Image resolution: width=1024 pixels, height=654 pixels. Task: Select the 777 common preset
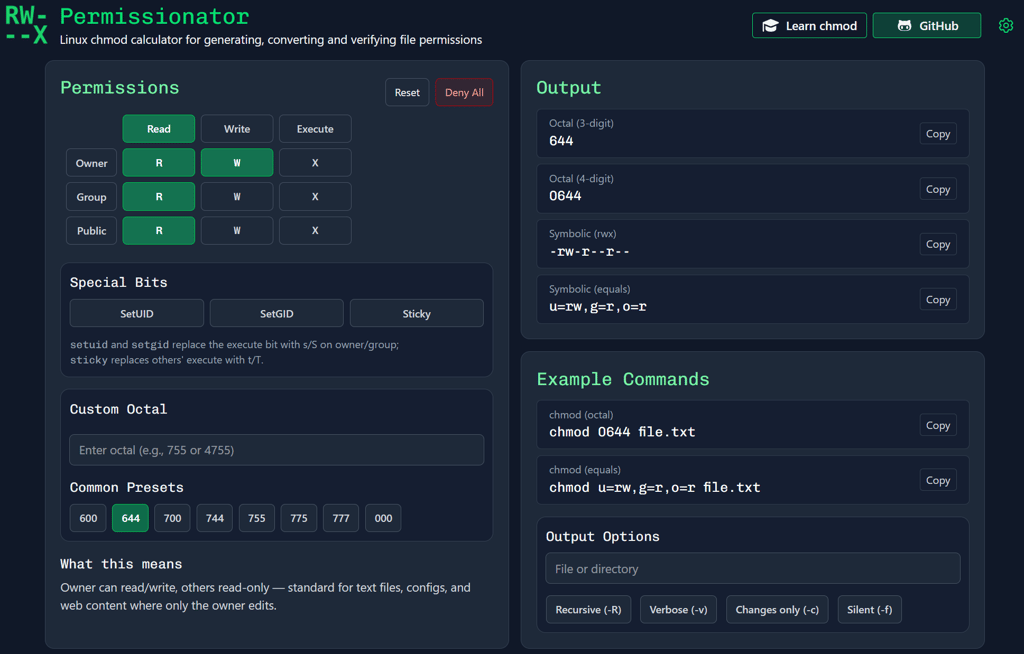tap(340, 518)
